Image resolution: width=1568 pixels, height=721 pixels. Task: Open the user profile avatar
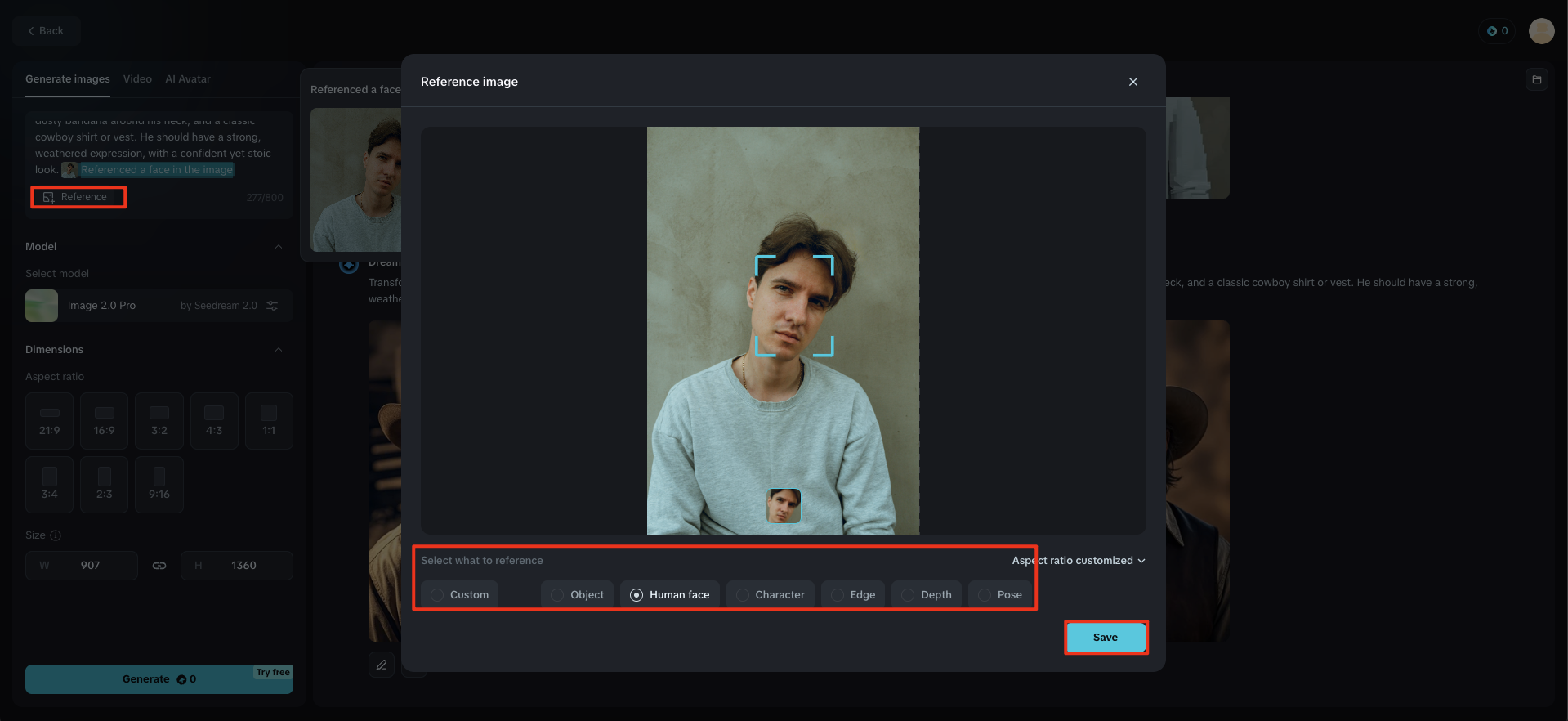(1542, 31)
